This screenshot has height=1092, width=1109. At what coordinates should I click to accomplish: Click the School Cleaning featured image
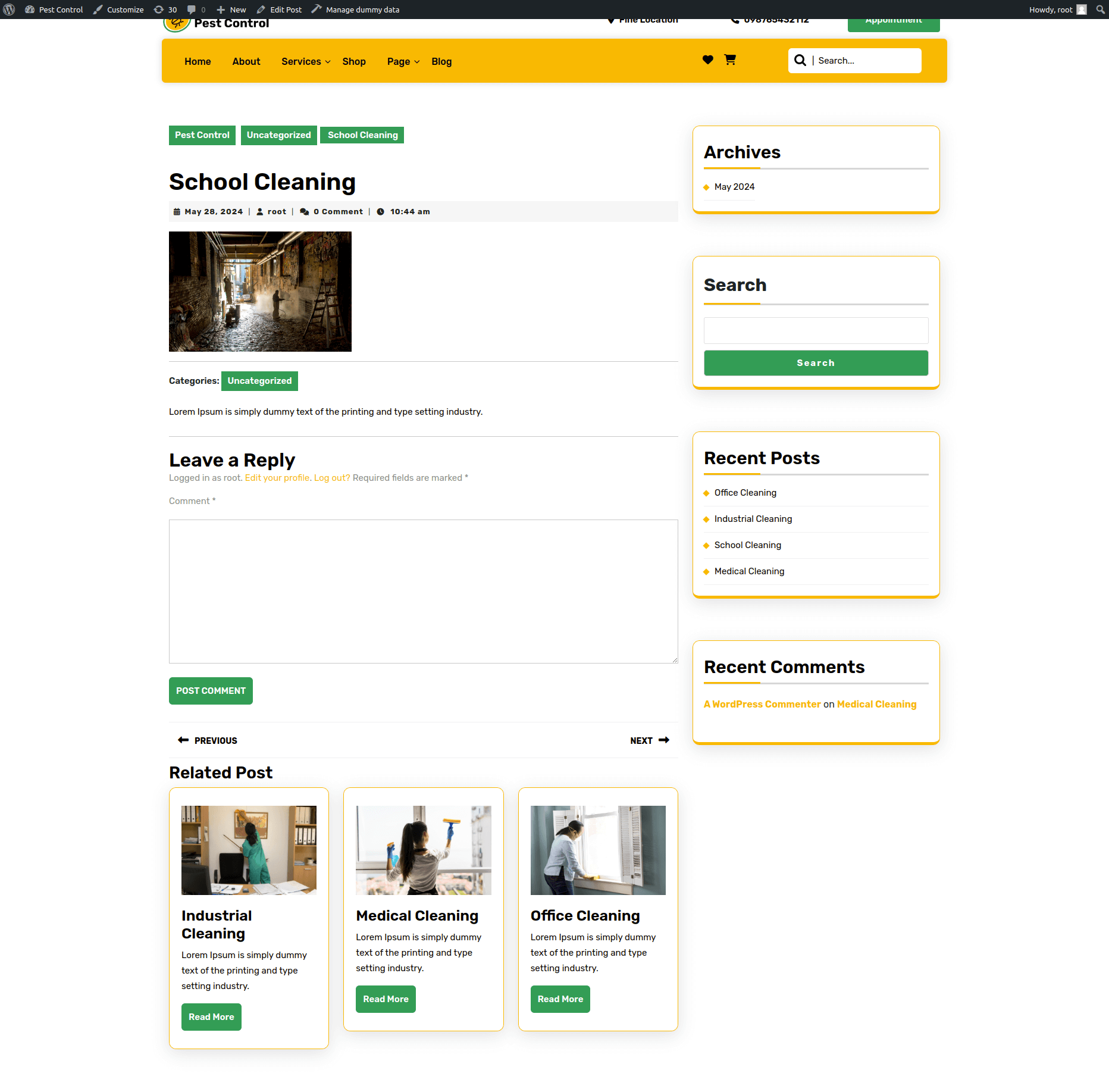[x=260, y=292]
